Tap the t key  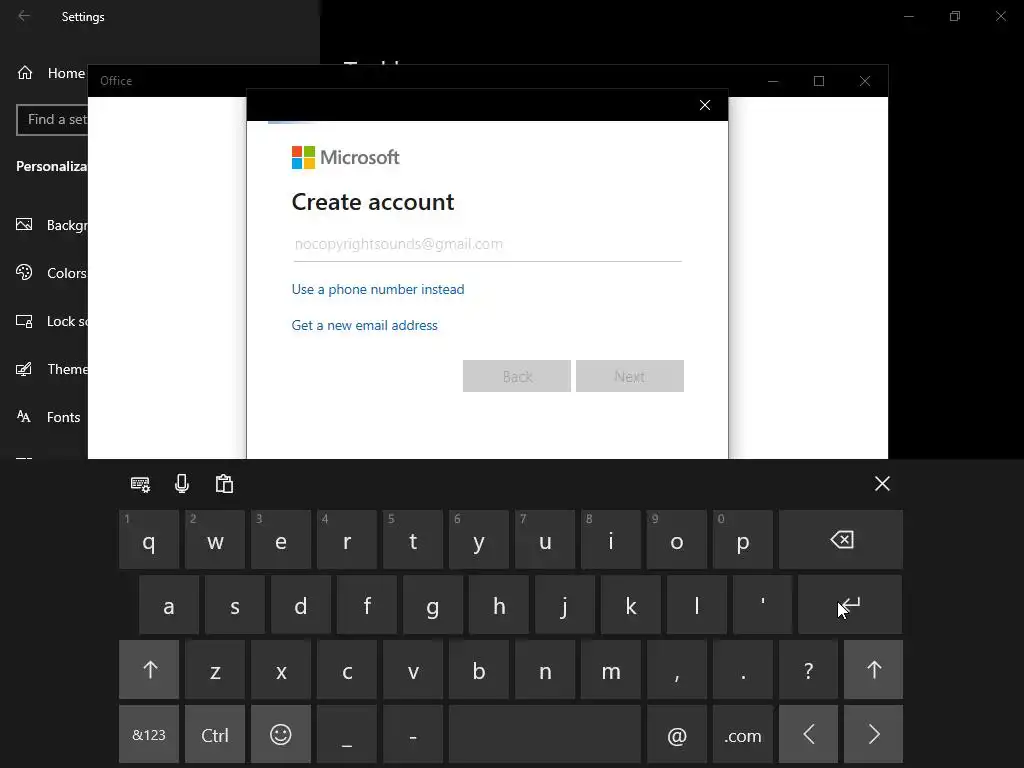point(413,539)
